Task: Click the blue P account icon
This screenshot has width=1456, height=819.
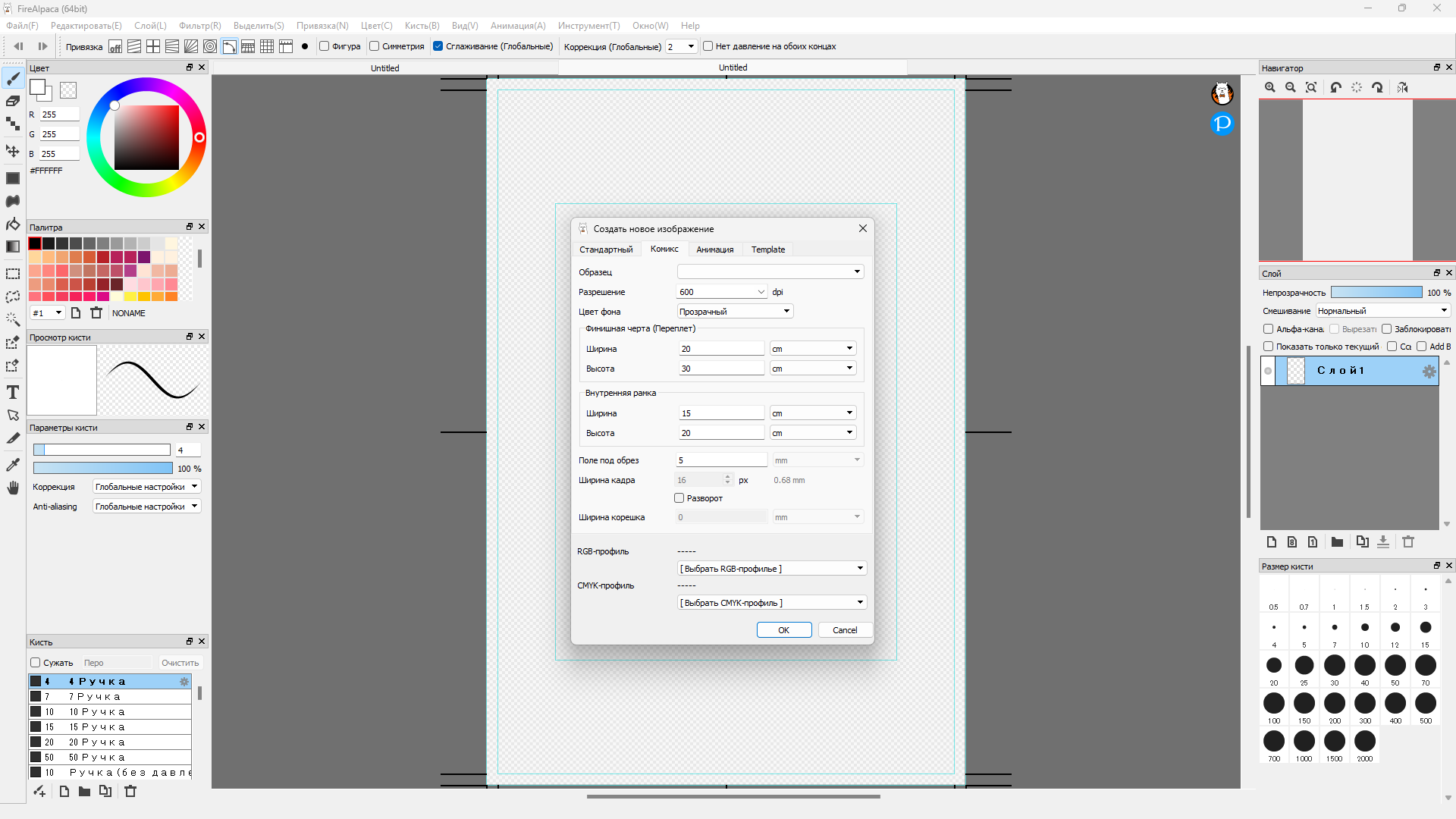Action: point(1222,124)
